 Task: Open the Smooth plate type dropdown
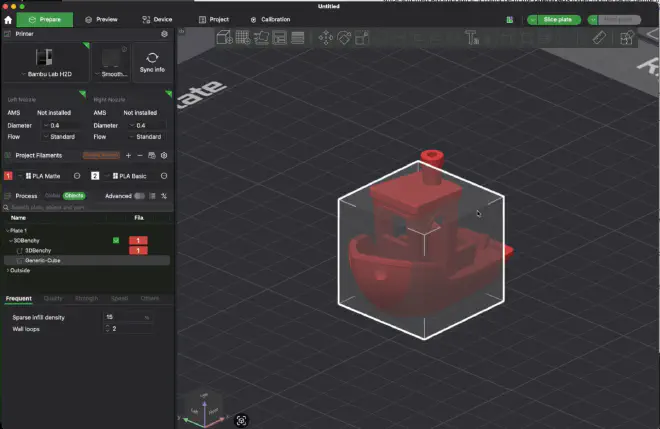pos(111,62)
